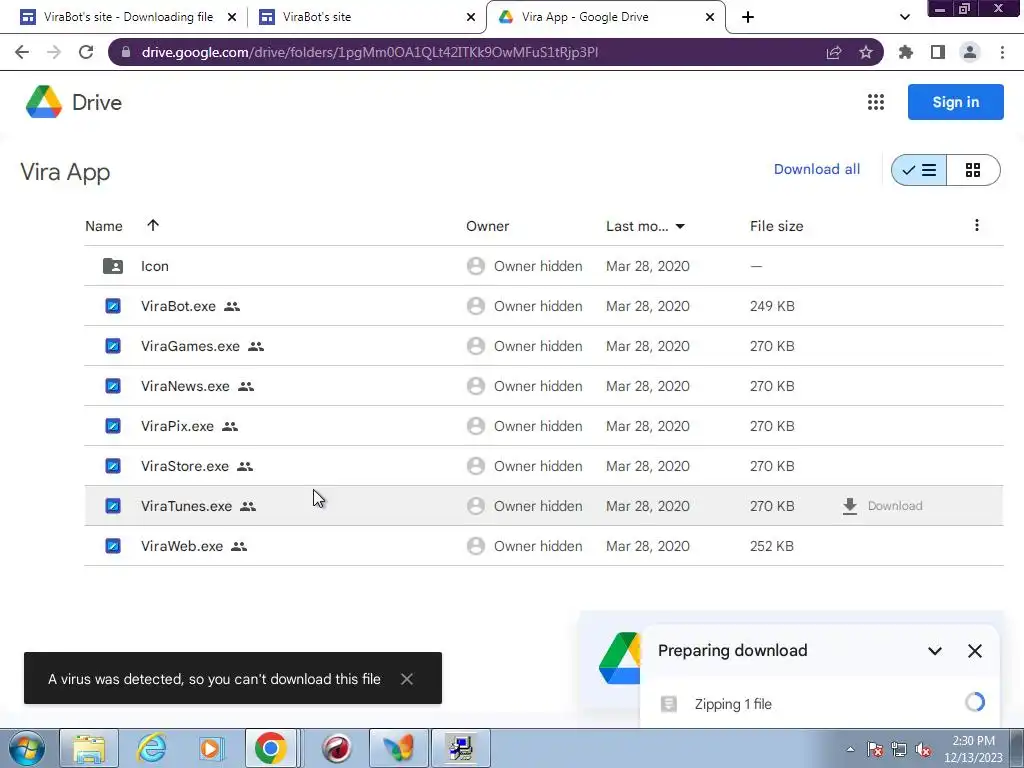Viewport: 1024px width, 768px height.
Task: Switch to list layout view
Action: [919, 170]
